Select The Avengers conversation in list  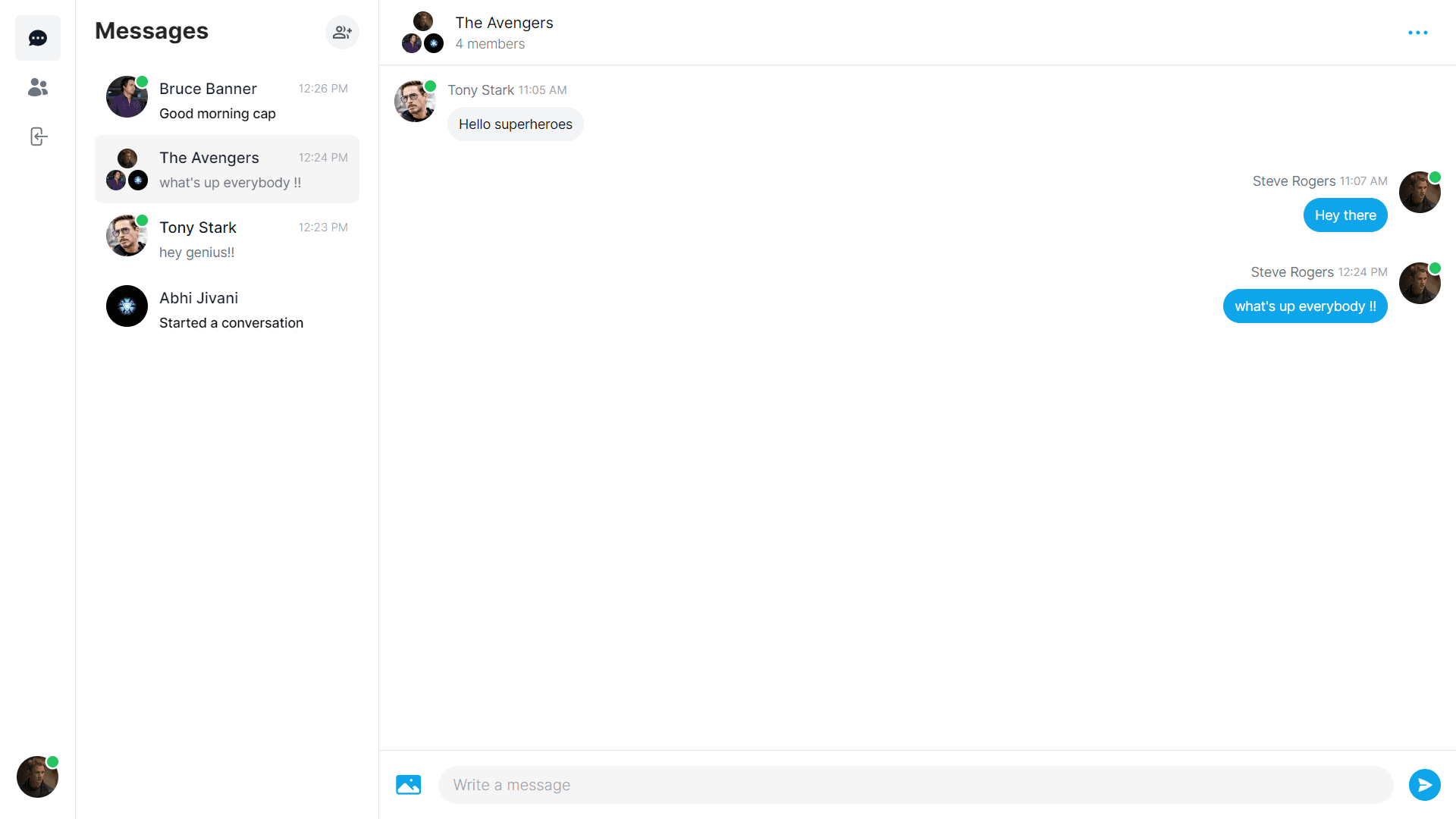[x=227, y=169]
